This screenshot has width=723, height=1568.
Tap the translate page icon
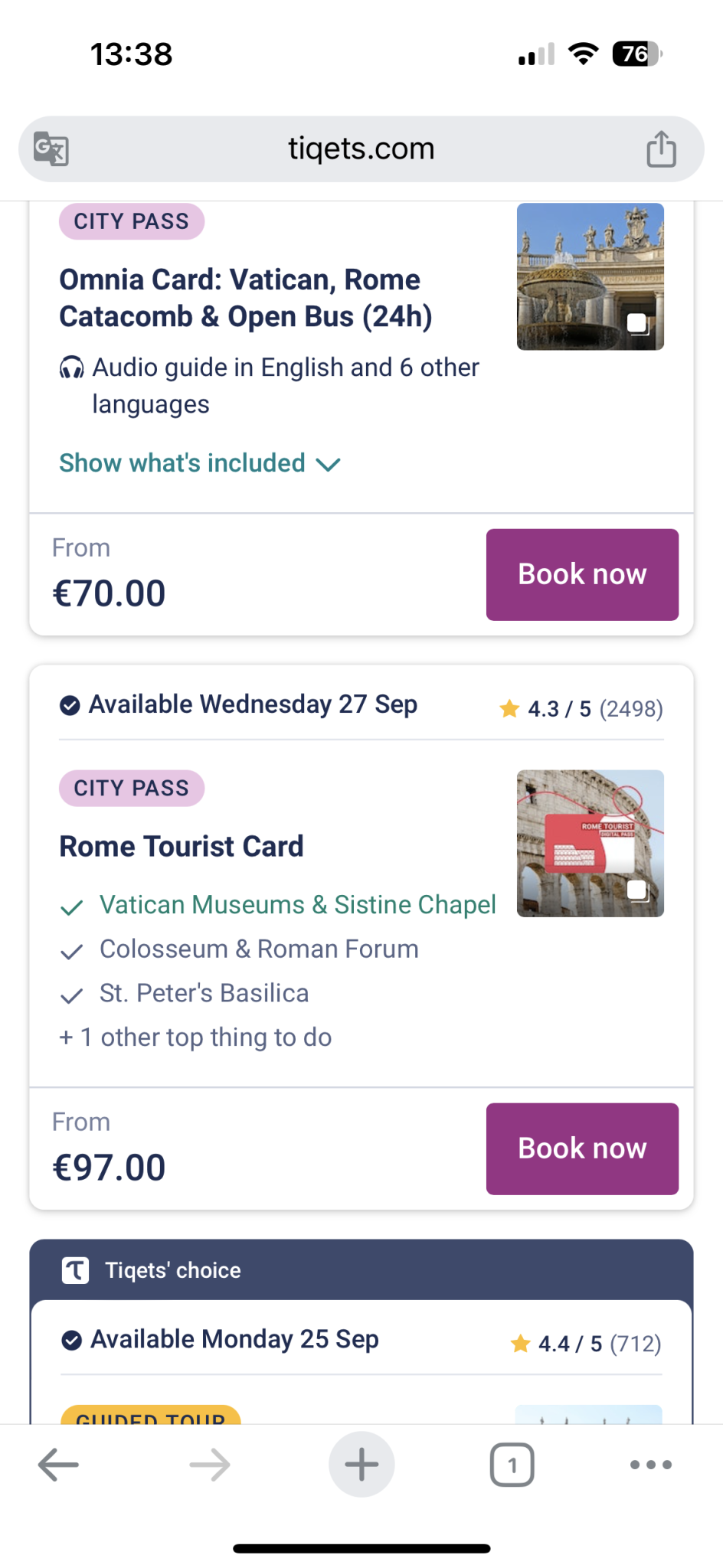coord(51,149)
